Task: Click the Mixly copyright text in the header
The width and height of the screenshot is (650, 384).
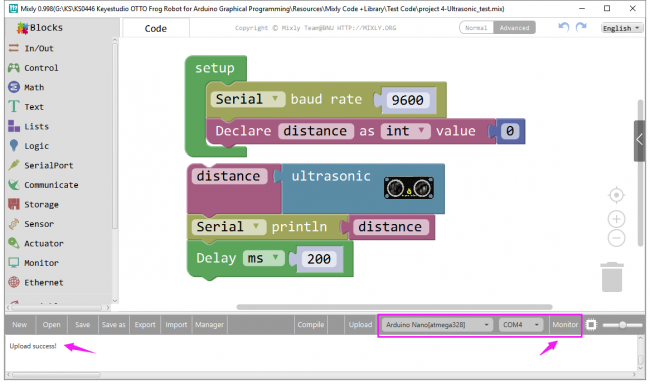Action: (x=315, y=28)
